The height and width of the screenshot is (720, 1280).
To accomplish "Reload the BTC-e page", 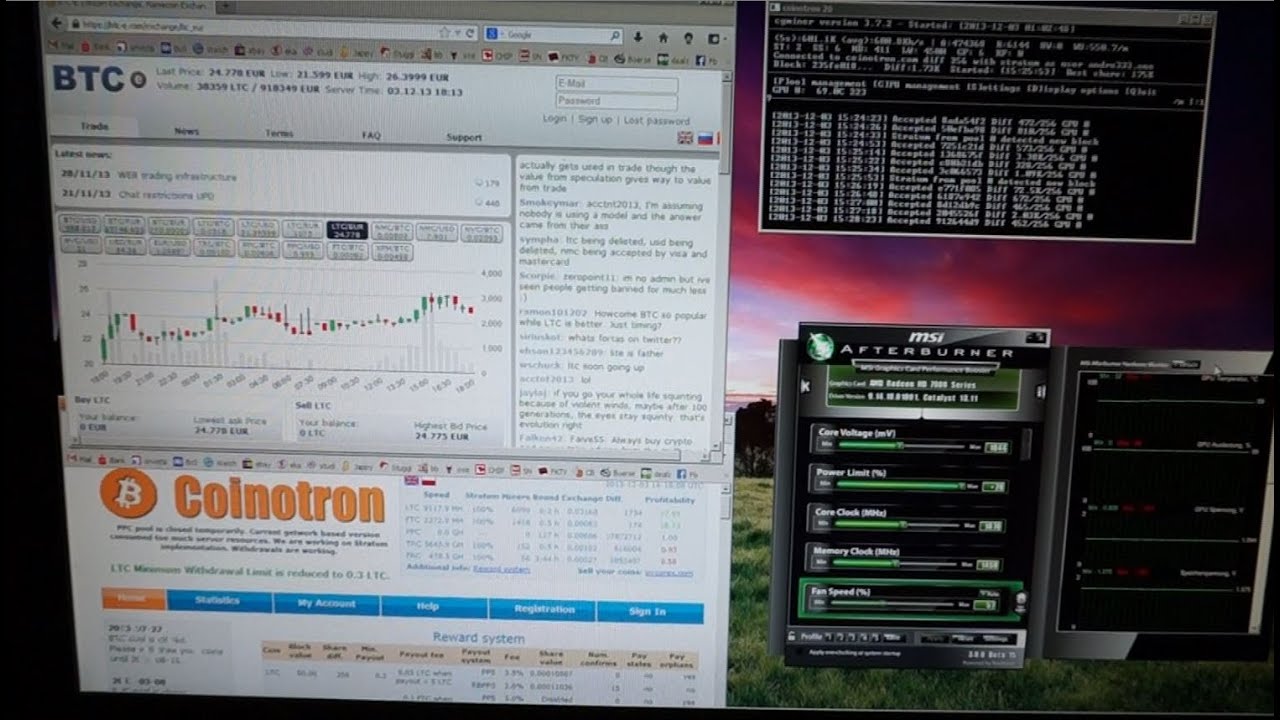I will [471, 33].
